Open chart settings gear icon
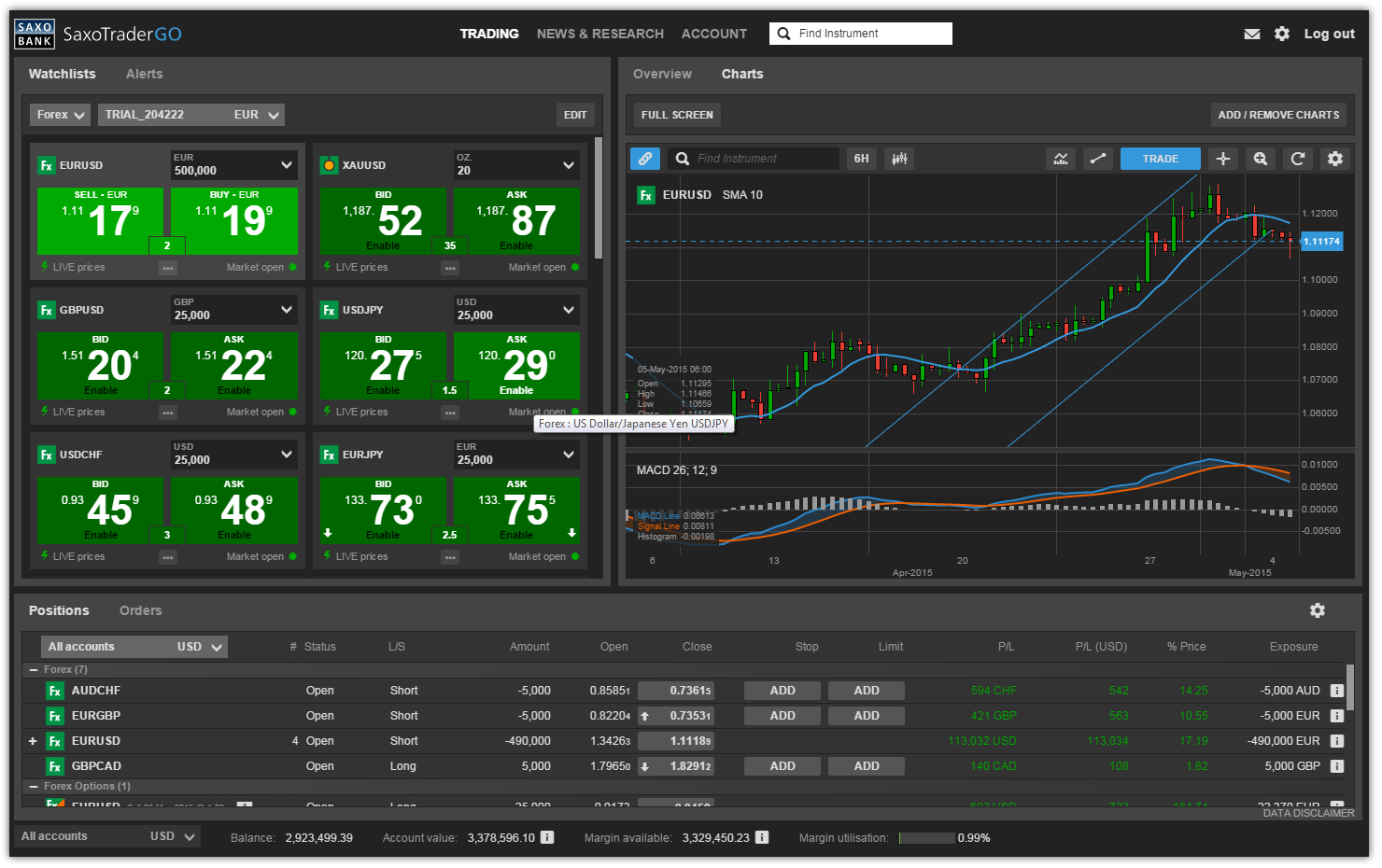Image resolution: width=1382 pixels, height=868 pixels. click(1335, 159)
